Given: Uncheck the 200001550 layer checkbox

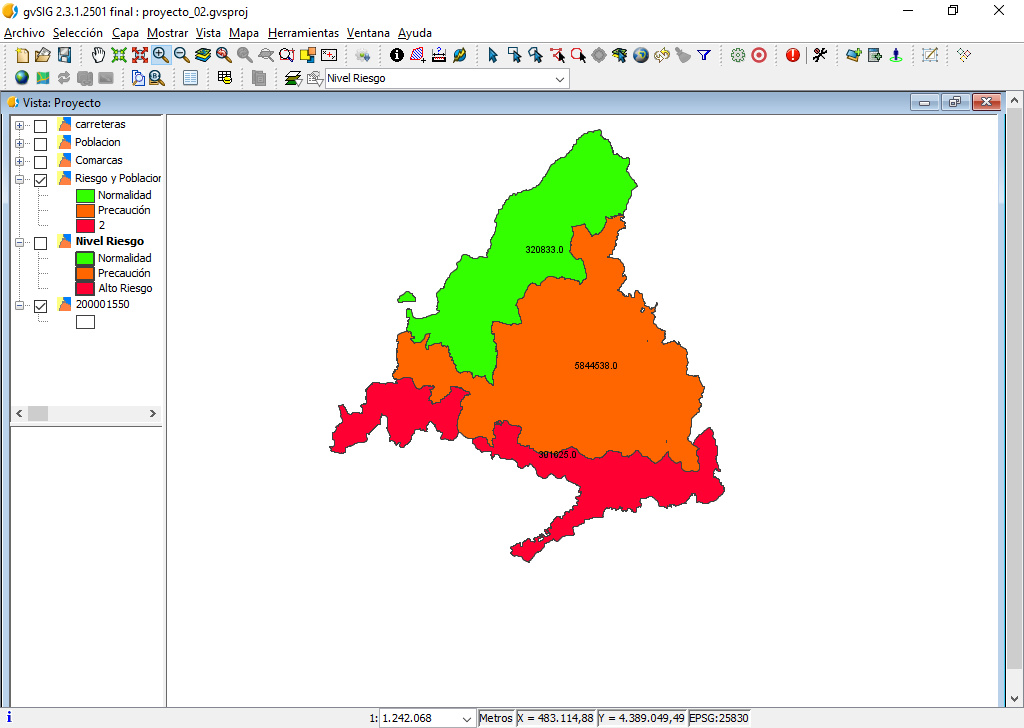Looking at the screenshot, I should tap(40, 306).
